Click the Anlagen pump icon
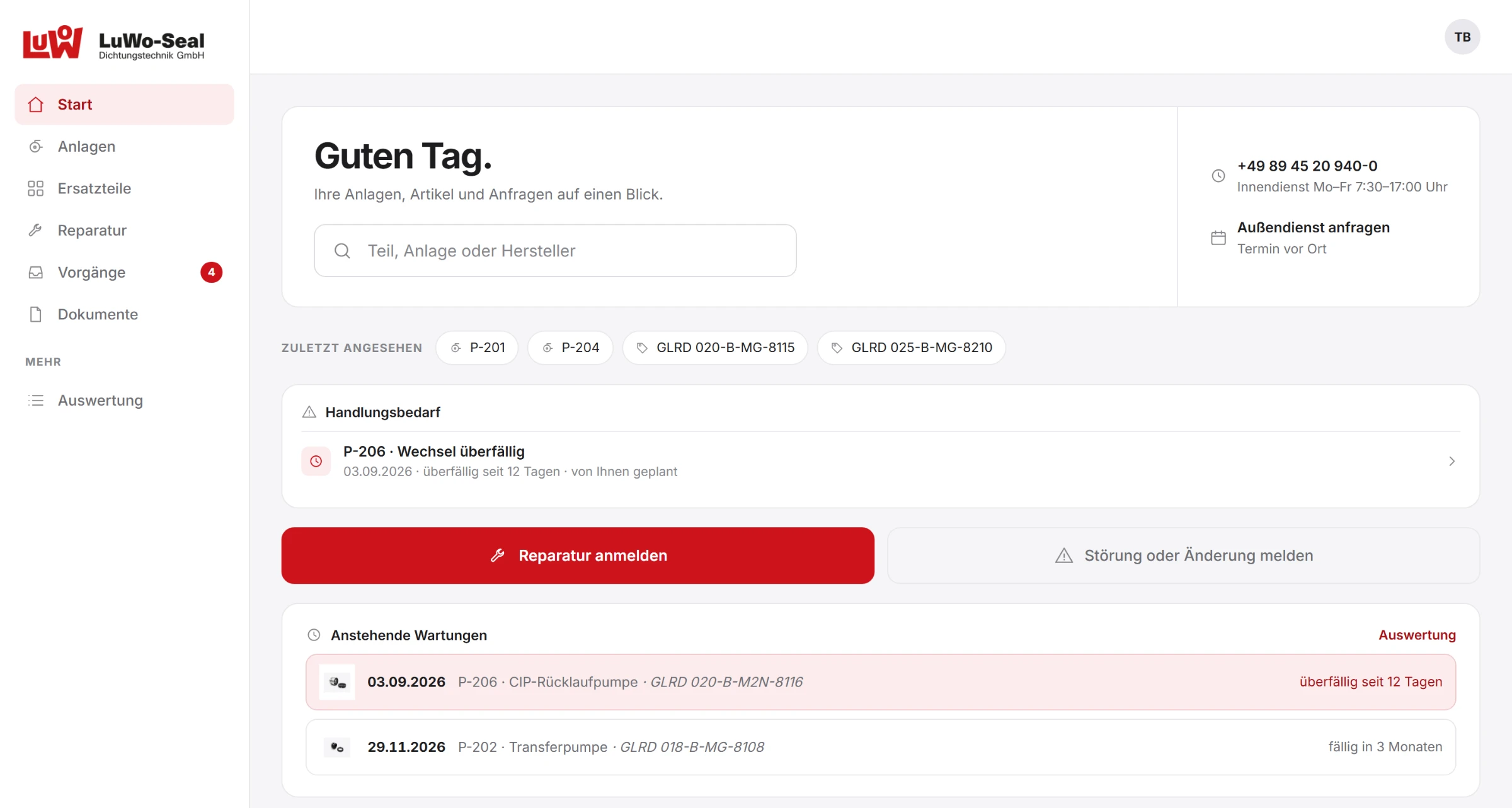The height and width of the screenshot is (808, 1512). point(36,146)
